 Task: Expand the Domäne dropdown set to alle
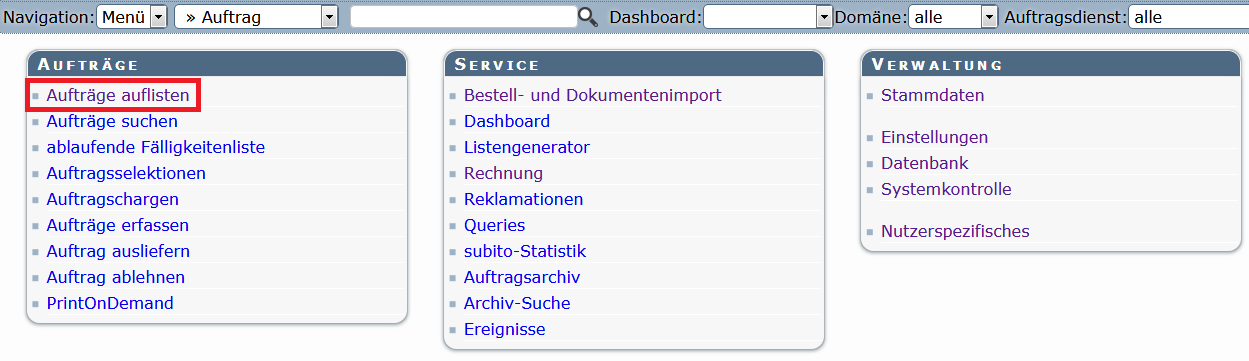click(953, 16)
